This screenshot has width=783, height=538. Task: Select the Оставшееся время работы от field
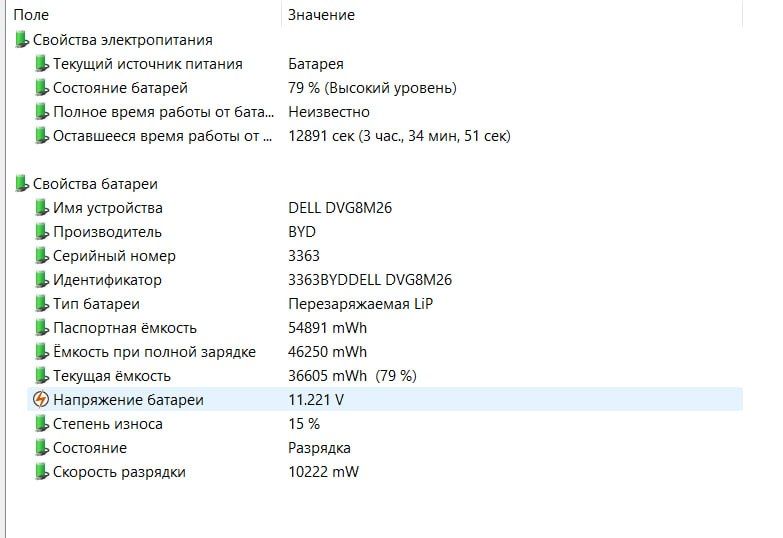coord(163,136)
